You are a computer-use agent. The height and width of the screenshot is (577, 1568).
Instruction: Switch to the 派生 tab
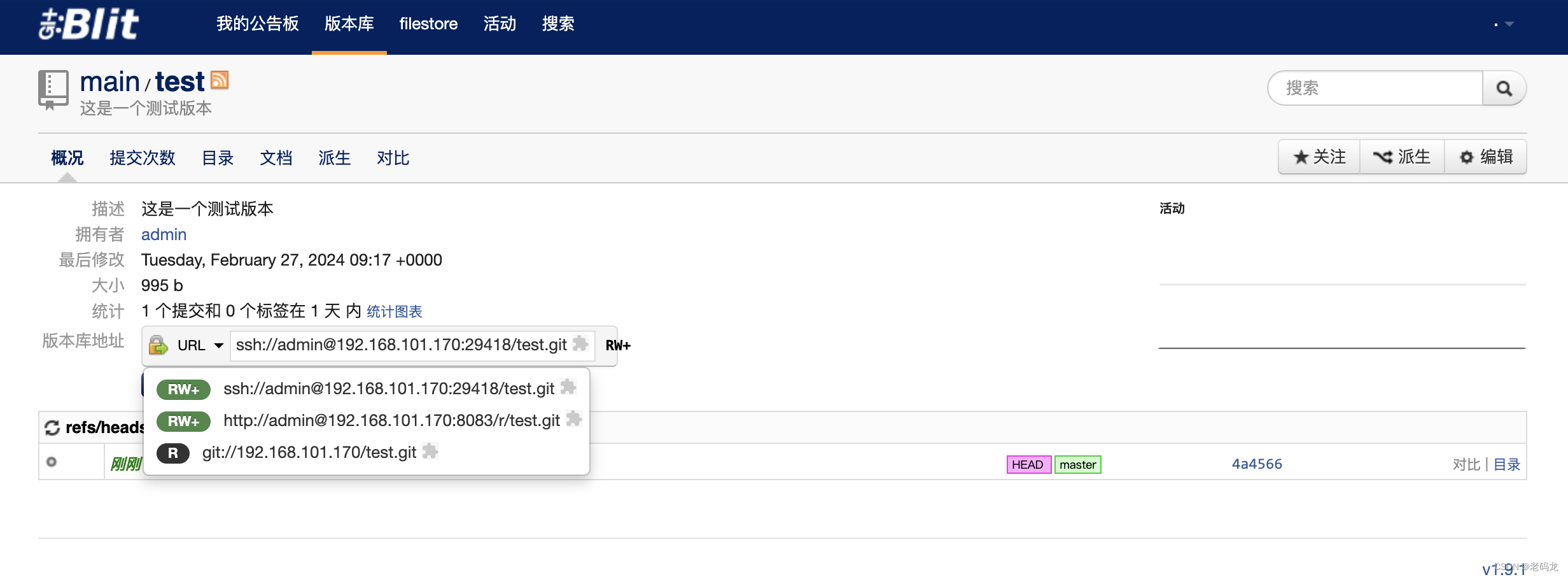(335, 158)
